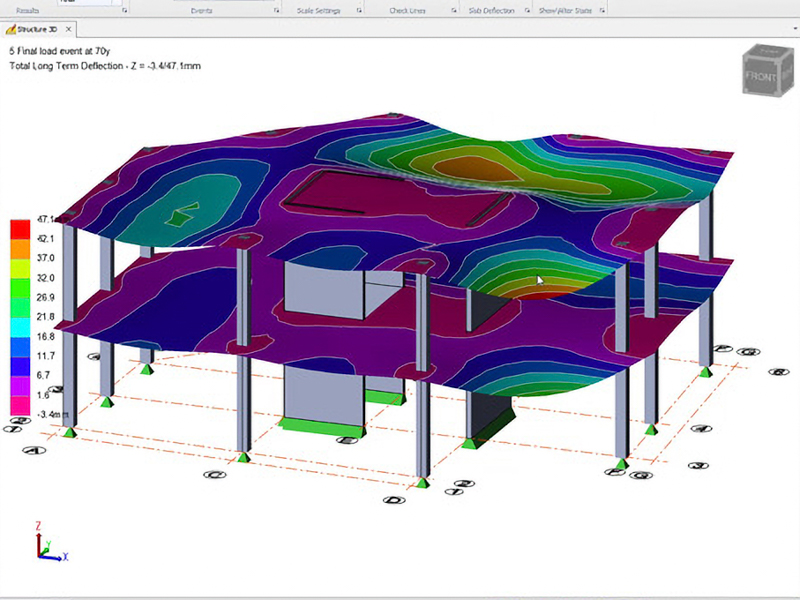800x600 pixels.
Task: Open the Events group dialog launcher
Action: 277,10
